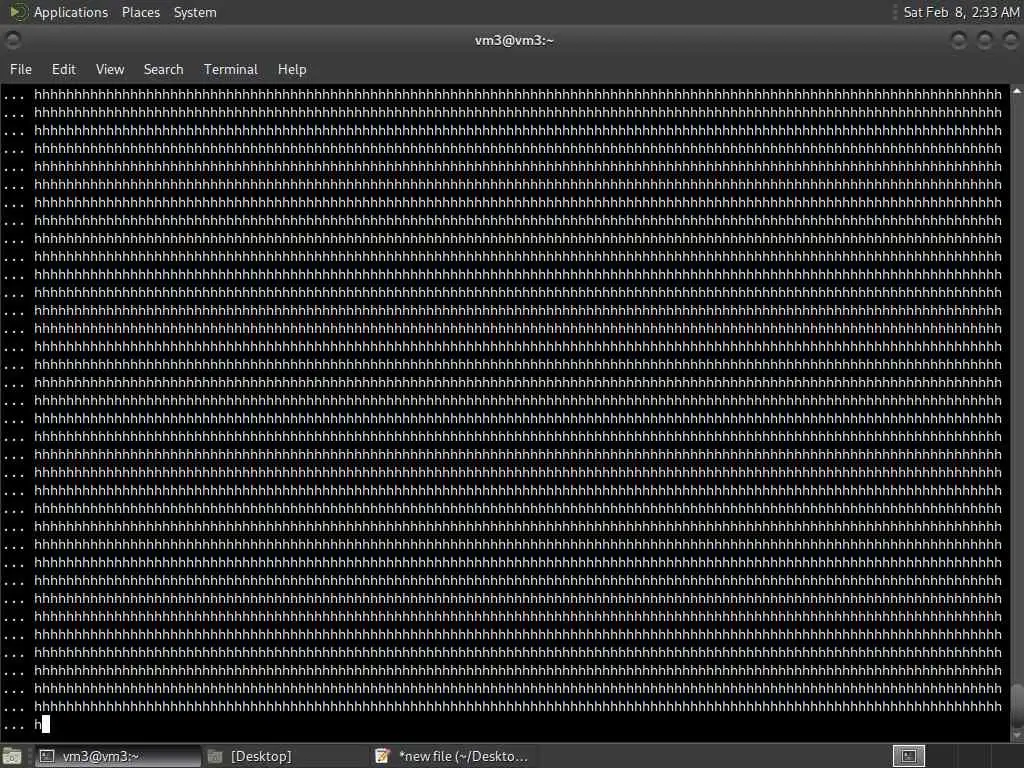Screen dimensions: 1024x768
Task: Open the Terminal menu
Action: (x=231, y=69)
